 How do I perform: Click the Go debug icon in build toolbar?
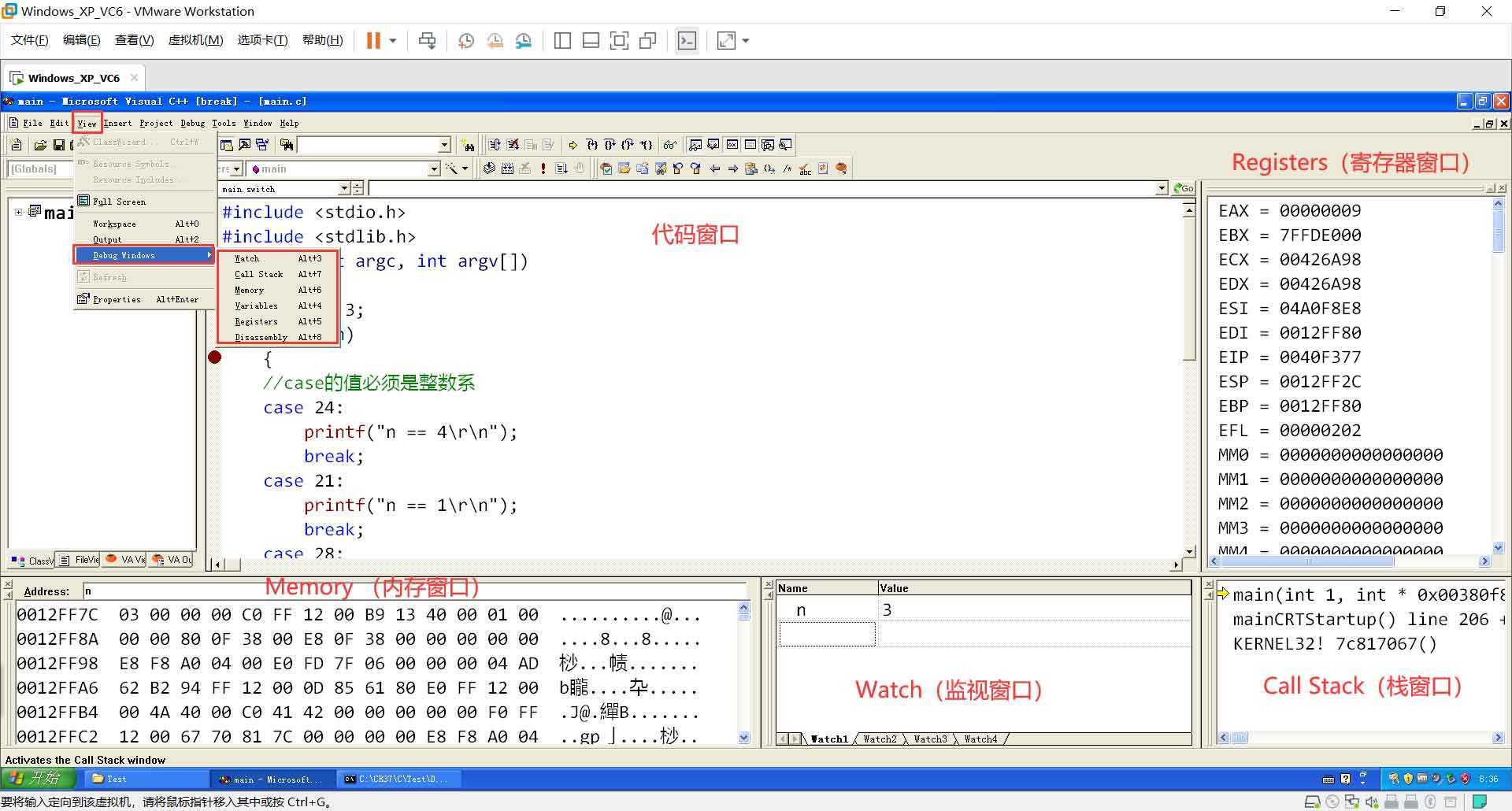click(x=561, y=168)
